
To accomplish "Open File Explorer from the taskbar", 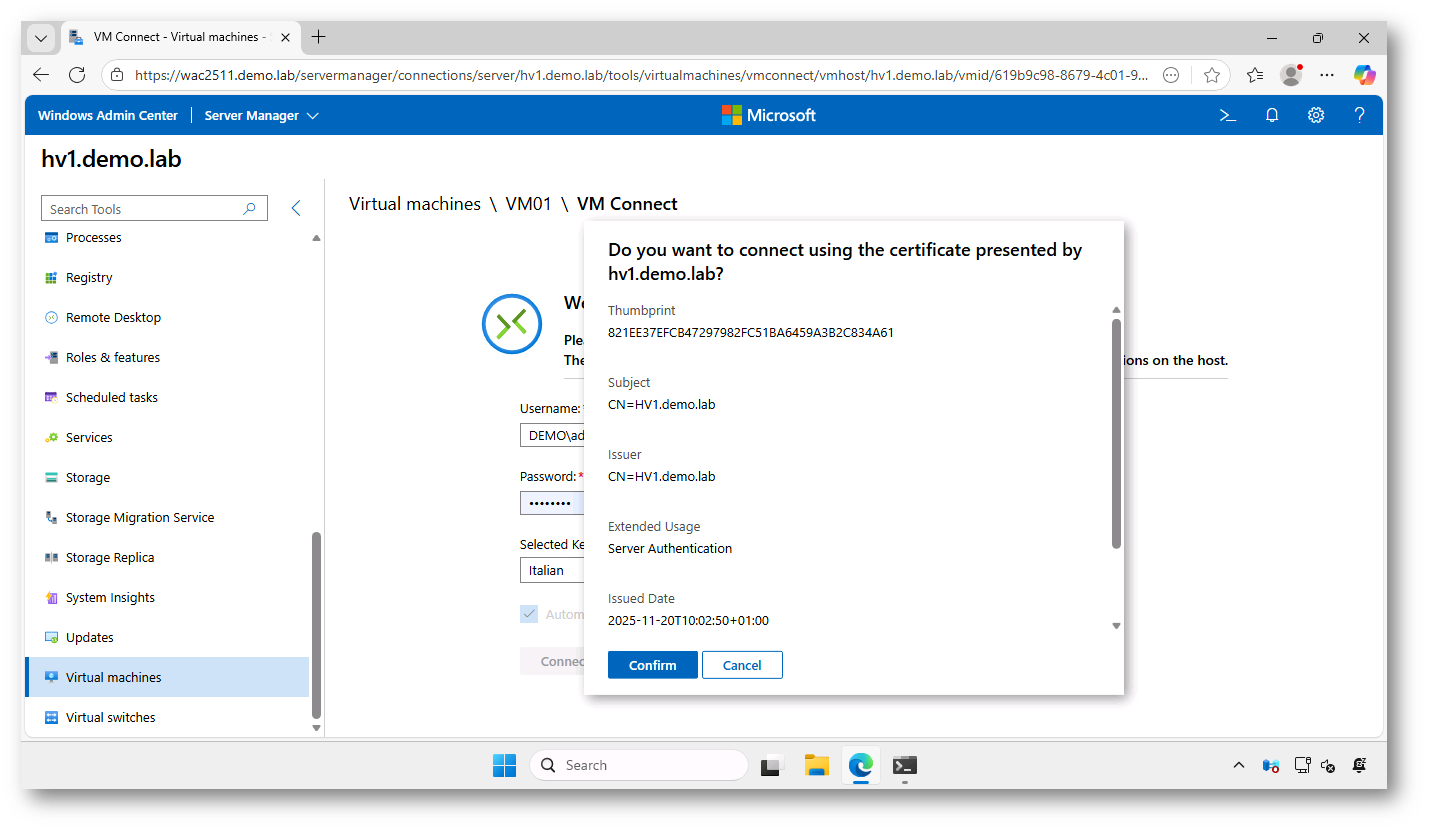I will tap(817, 765).
